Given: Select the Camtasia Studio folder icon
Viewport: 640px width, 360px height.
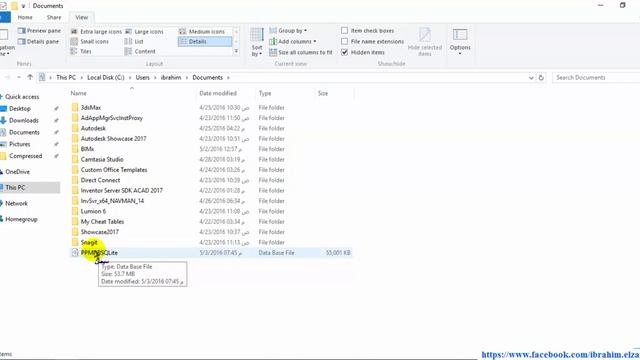Looking at the screenshot, I should tap(75, 159).
